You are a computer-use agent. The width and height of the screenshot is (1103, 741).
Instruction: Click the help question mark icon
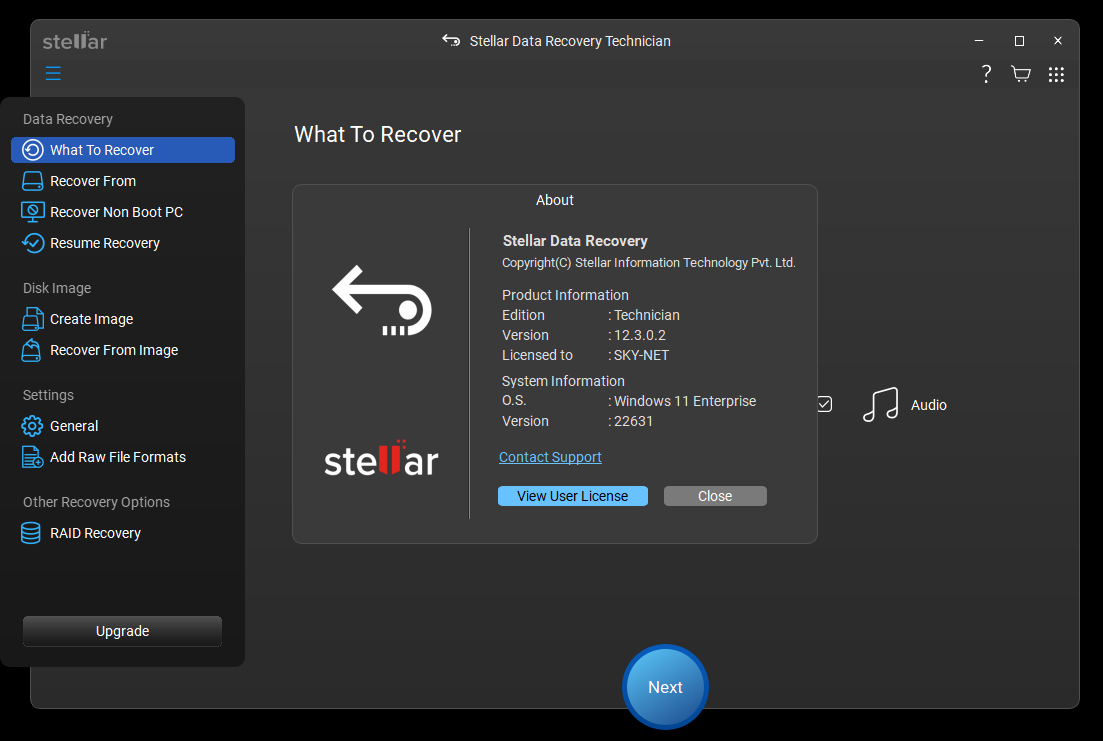[986, 74]
